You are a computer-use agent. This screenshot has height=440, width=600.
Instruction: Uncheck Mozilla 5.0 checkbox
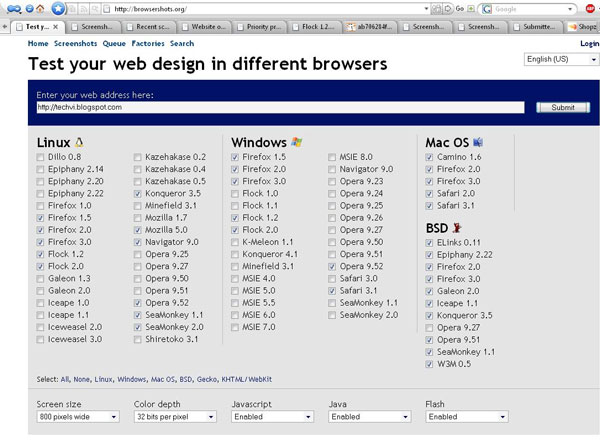[137, 230]
